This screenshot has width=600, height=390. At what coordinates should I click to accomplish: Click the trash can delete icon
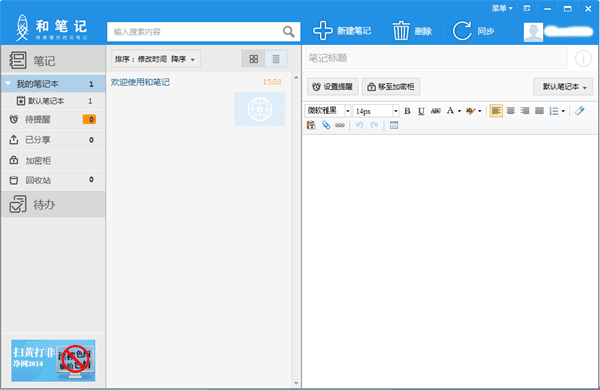coord(401,31)
